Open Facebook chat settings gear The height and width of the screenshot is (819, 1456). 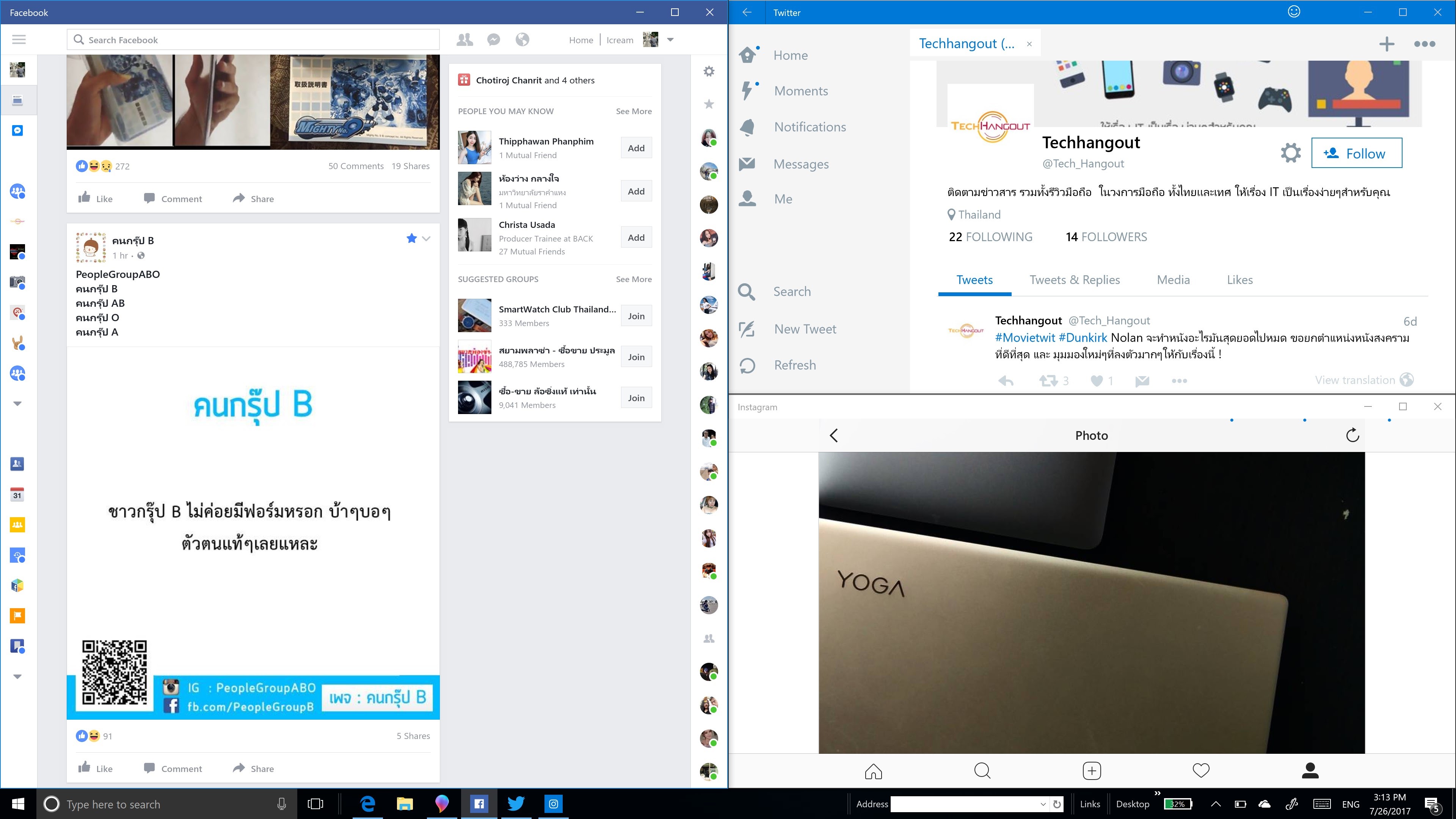point(709,71)
